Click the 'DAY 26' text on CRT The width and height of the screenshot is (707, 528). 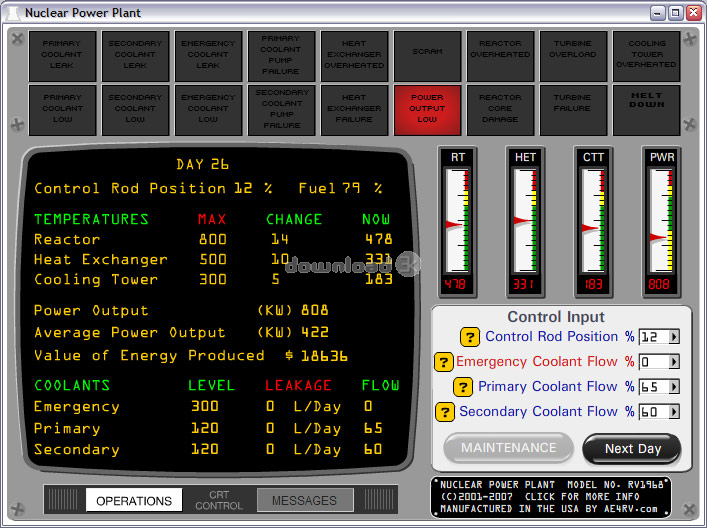[202, 165]
